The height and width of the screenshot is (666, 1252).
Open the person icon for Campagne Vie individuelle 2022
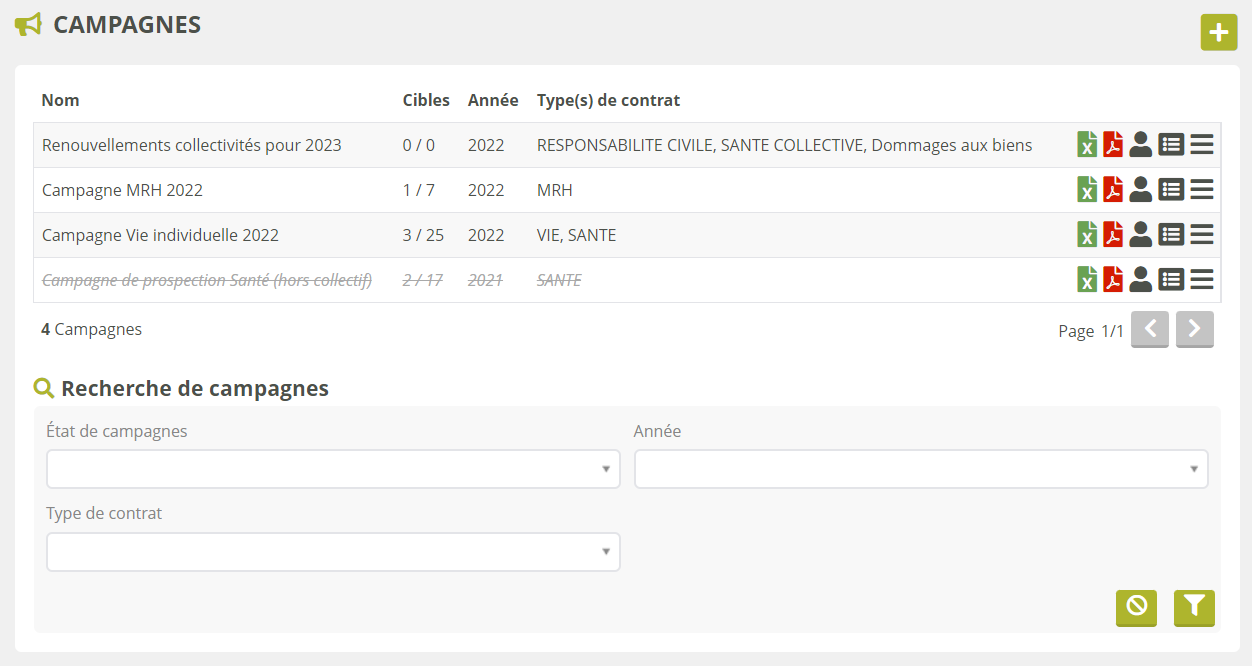point(1140,235)
